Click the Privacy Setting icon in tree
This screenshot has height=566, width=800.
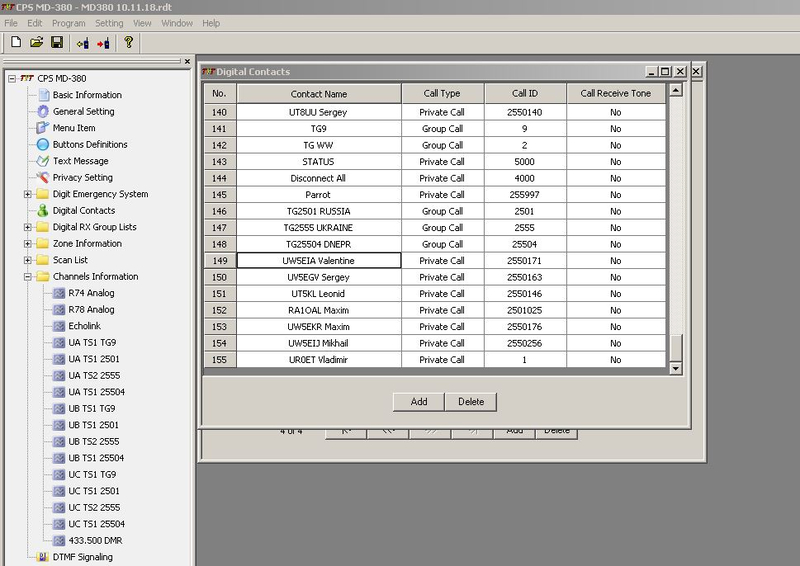tap(43, 177)
